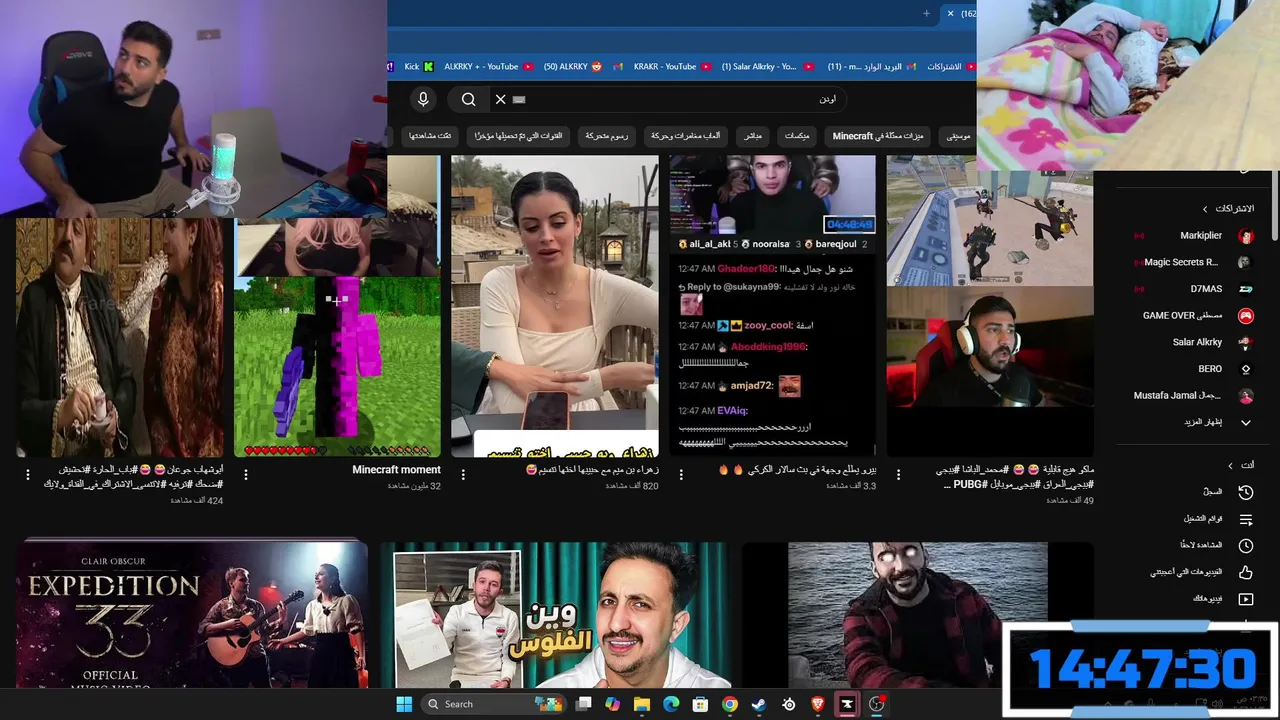Open the 'زهراء بن ميم' short thumbnail

(x=555, y=306)
